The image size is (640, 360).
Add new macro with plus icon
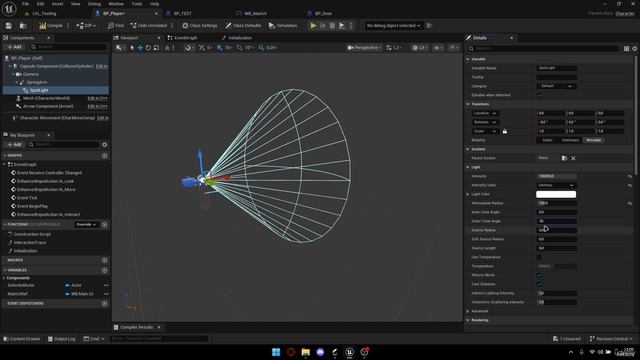click(x=105, y=260)
